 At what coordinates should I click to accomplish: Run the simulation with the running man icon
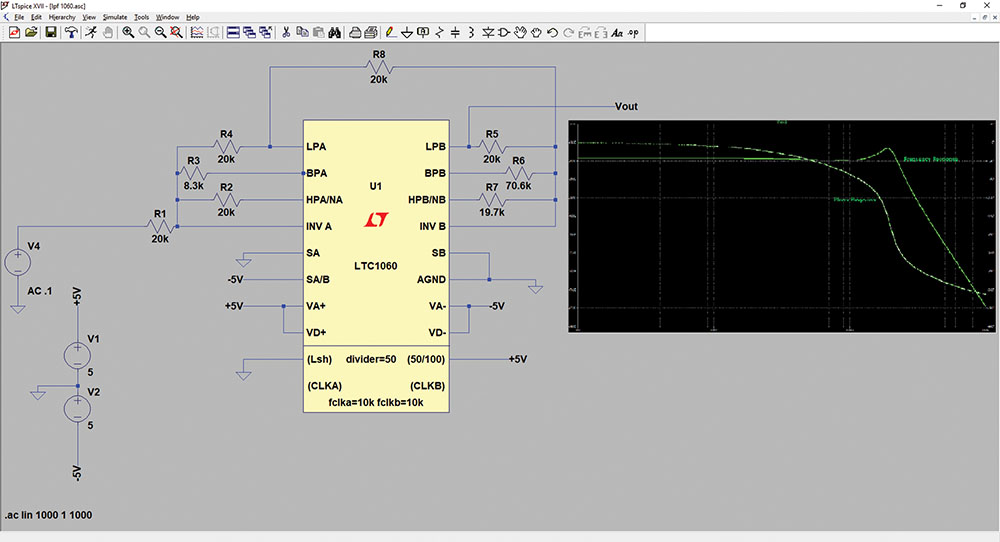(91, 33)
